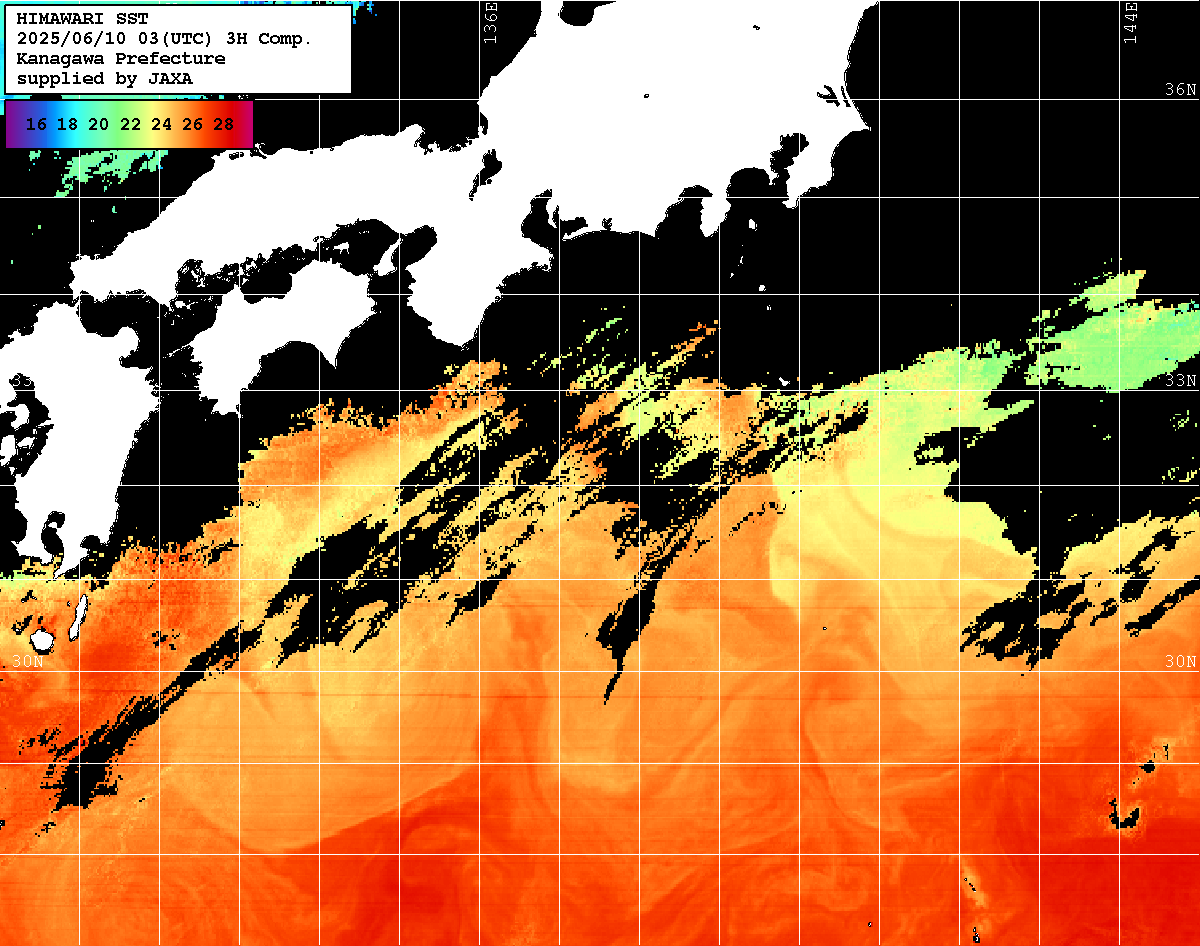The width and height of the screenshot is (1200, 946).
Task: Click the 28 value on the color scale
Action: point(224,124)
